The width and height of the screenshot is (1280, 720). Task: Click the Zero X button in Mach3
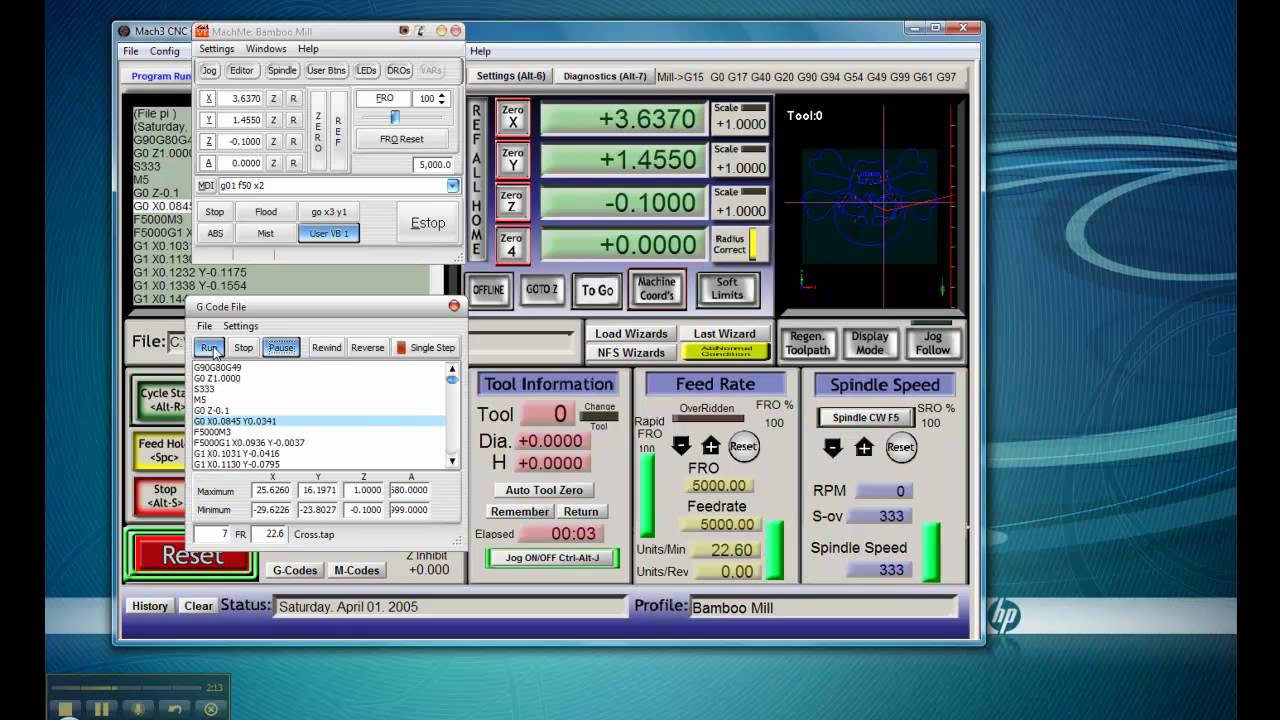tap(512, 116)
